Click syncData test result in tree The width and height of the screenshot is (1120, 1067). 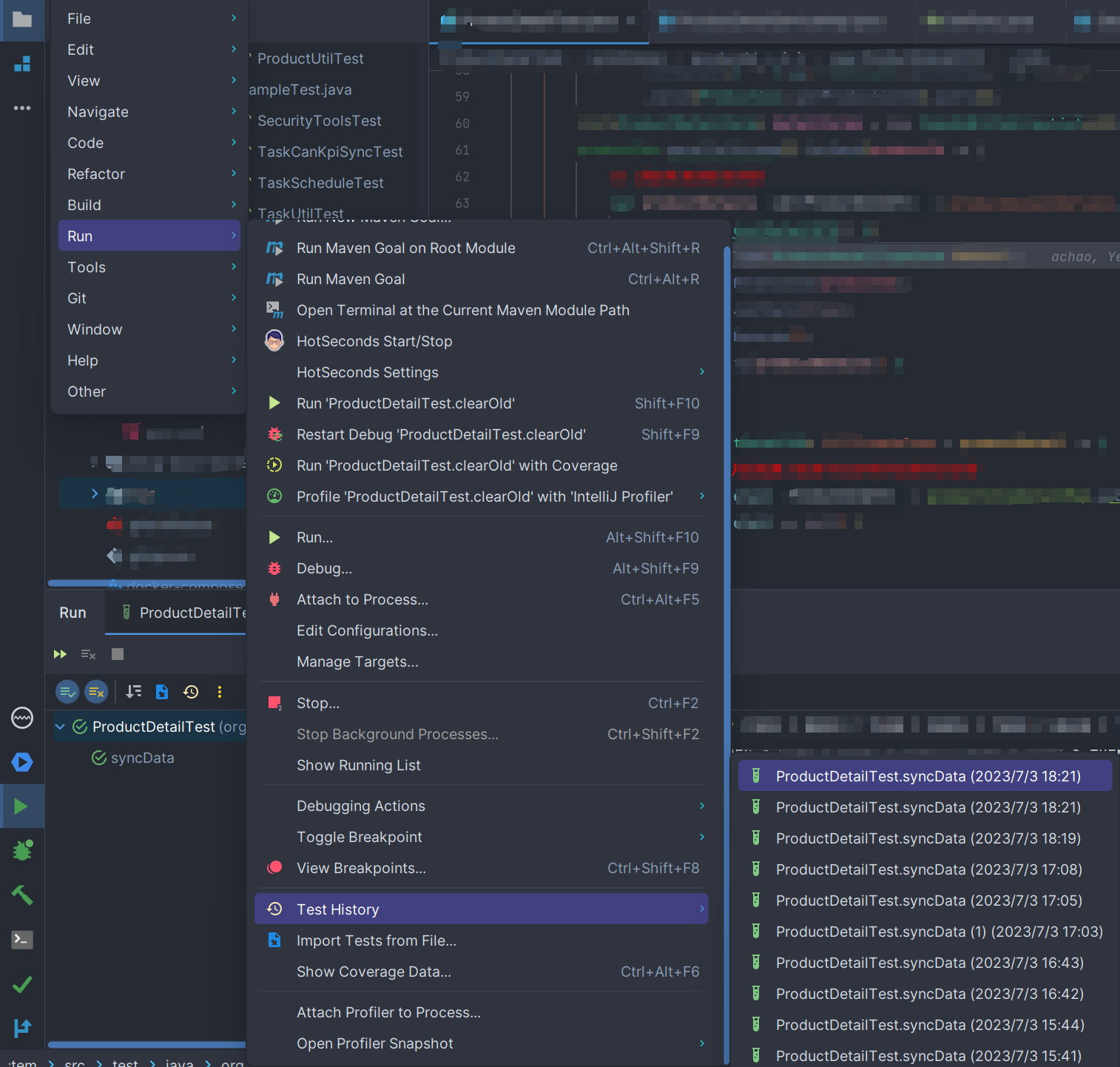coord(142,758)
